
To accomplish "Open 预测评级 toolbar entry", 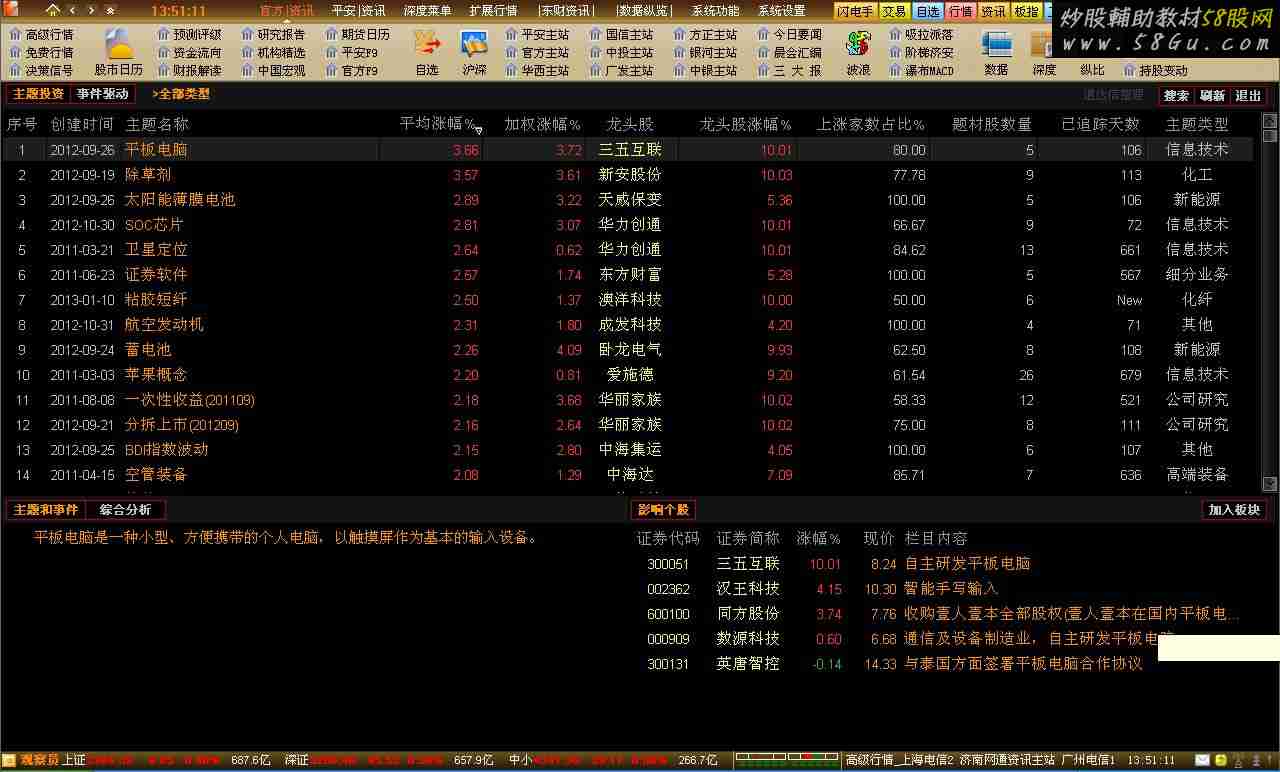I will [x=190, y=34].
